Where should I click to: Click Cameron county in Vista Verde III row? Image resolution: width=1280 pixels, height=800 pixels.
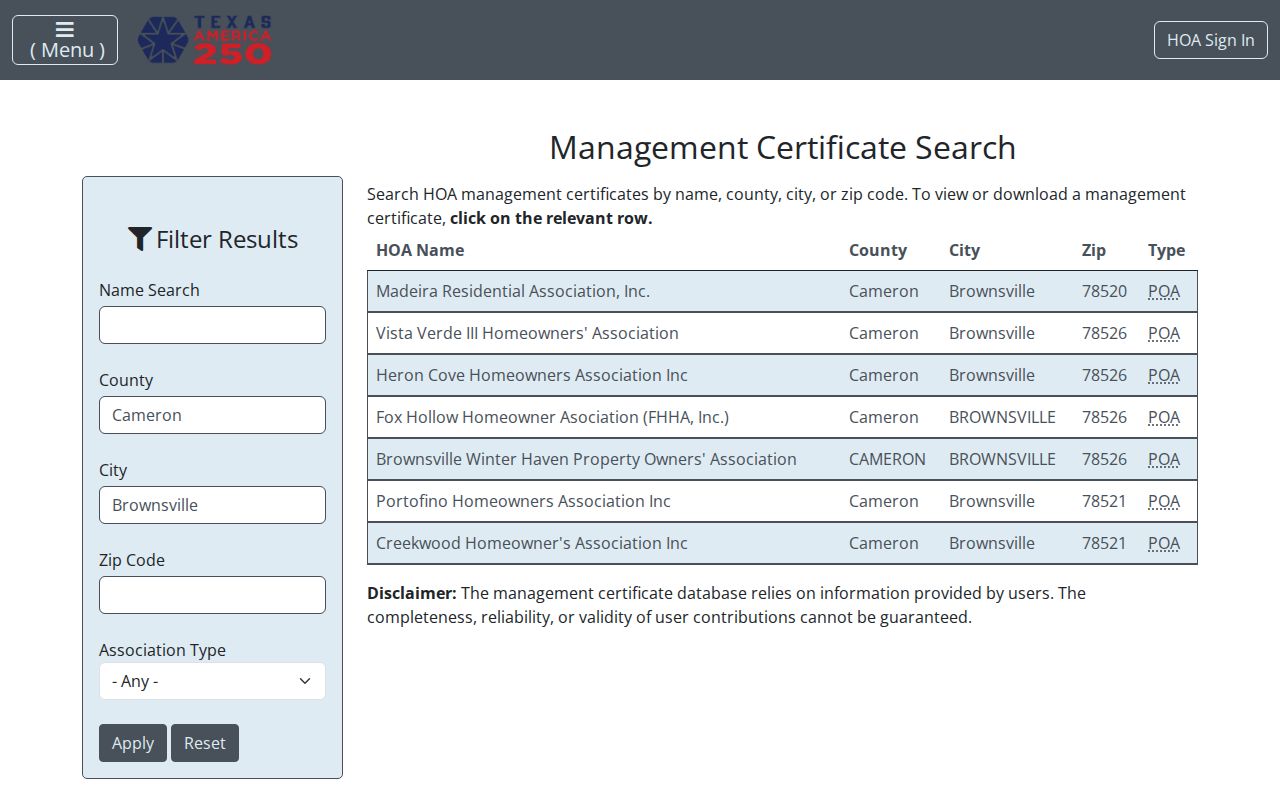coord(883,333)
